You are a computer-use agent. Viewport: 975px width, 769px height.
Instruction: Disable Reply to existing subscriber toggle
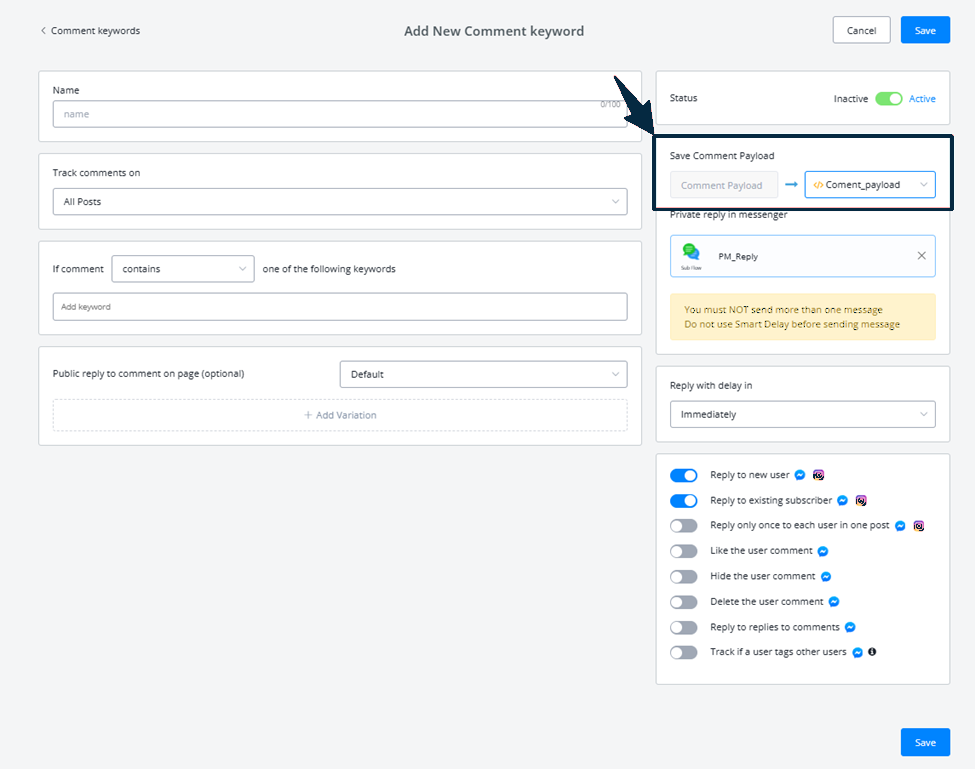(x=683, y=500)
